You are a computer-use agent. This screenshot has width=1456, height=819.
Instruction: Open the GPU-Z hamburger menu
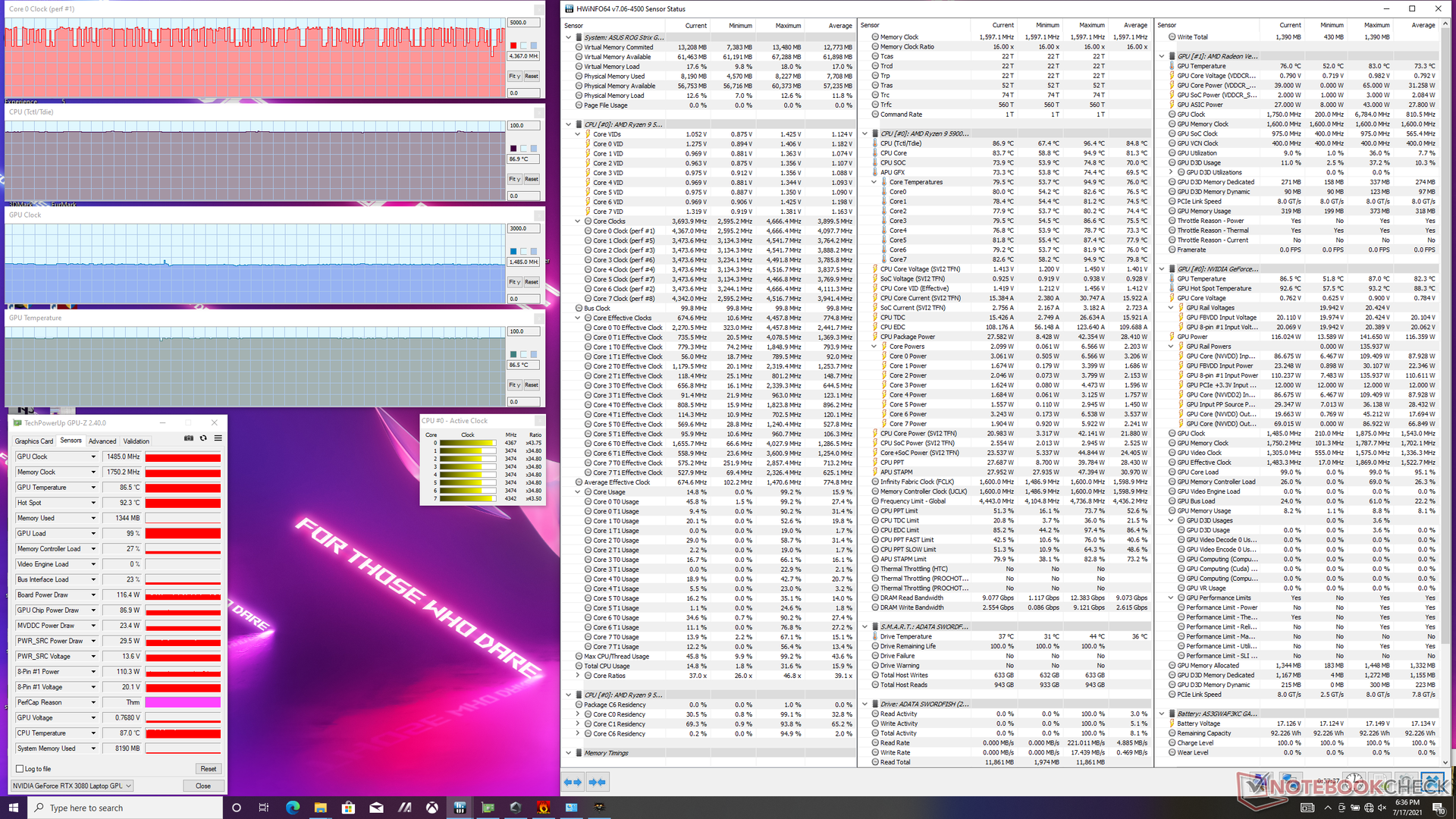pyautogui.click(x=218, y=438)
